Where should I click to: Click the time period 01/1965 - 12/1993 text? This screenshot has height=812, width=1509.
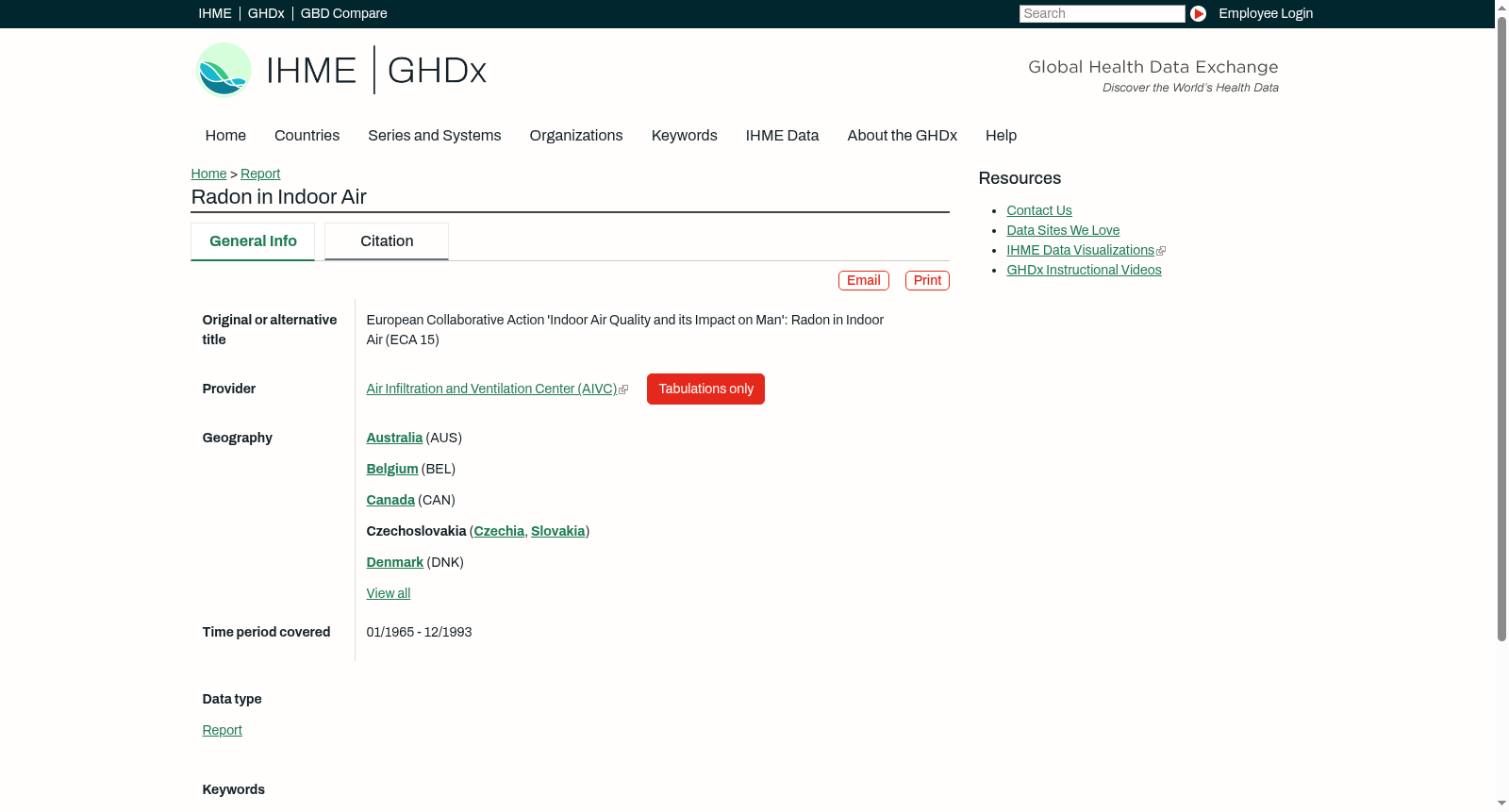coord(419,632)
